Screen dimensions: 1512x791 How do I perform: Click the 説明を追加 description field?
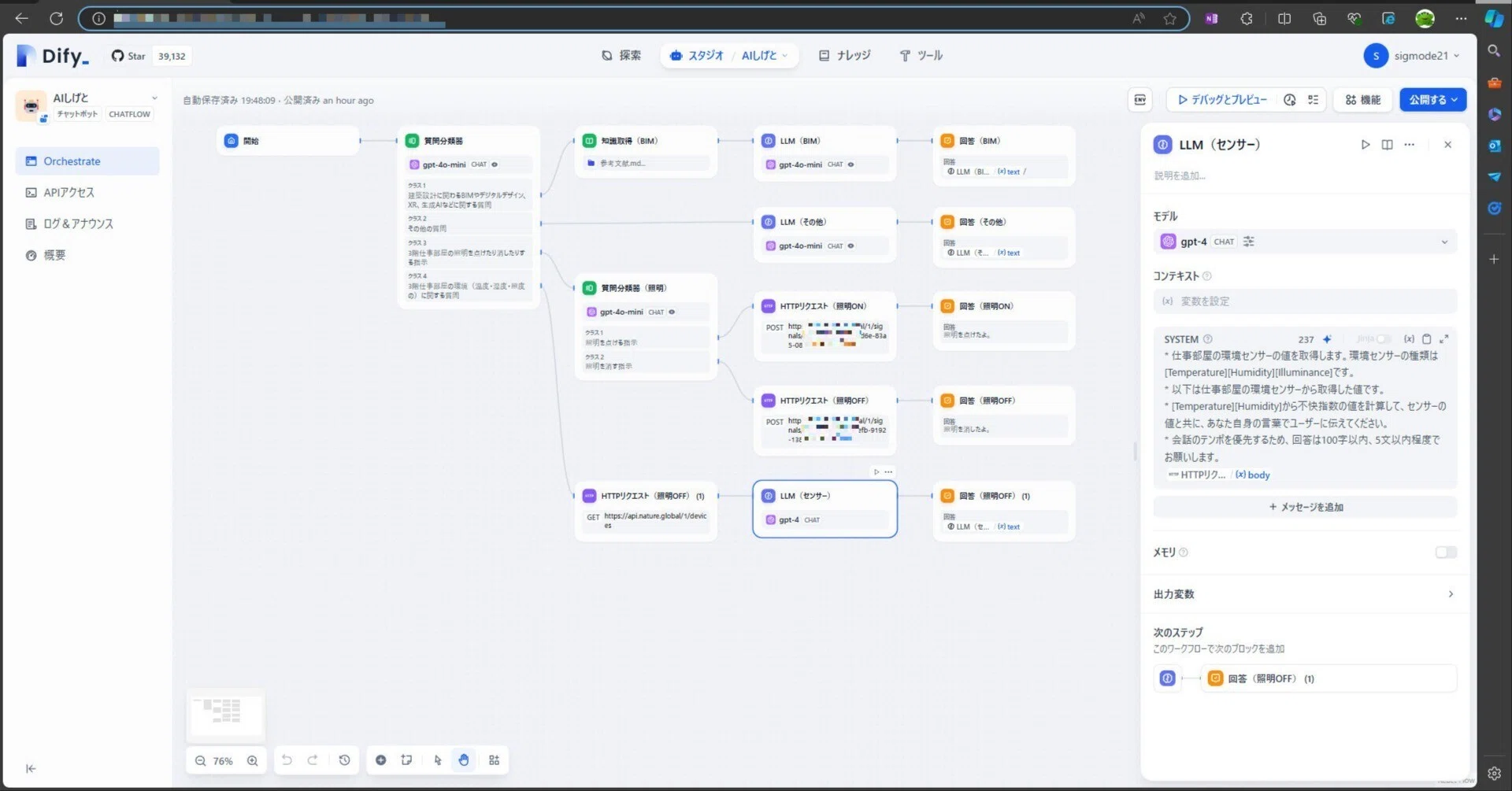coord(1180,176)
